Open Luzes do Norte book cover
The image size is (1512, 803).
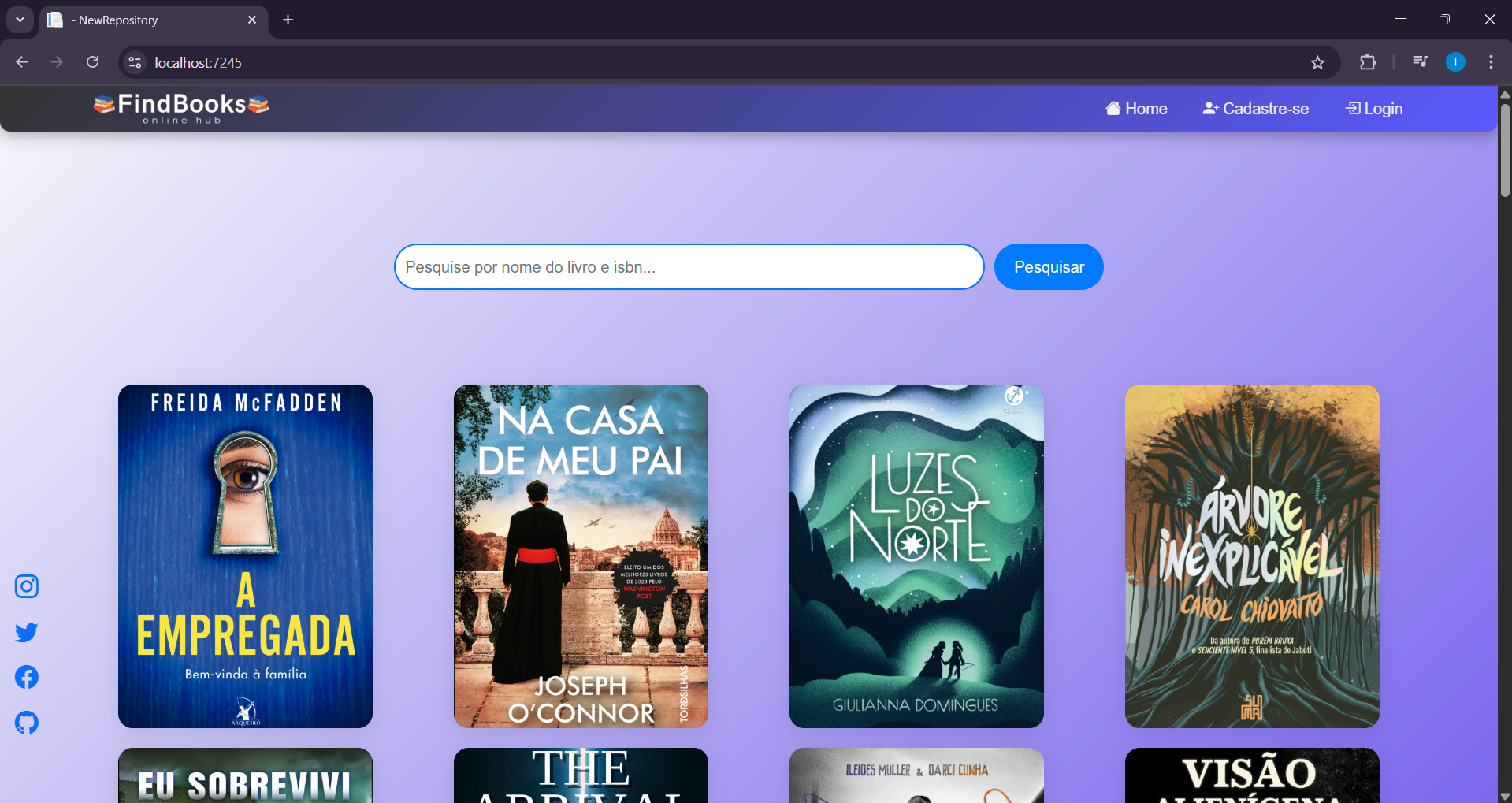(x=916, y=556)
